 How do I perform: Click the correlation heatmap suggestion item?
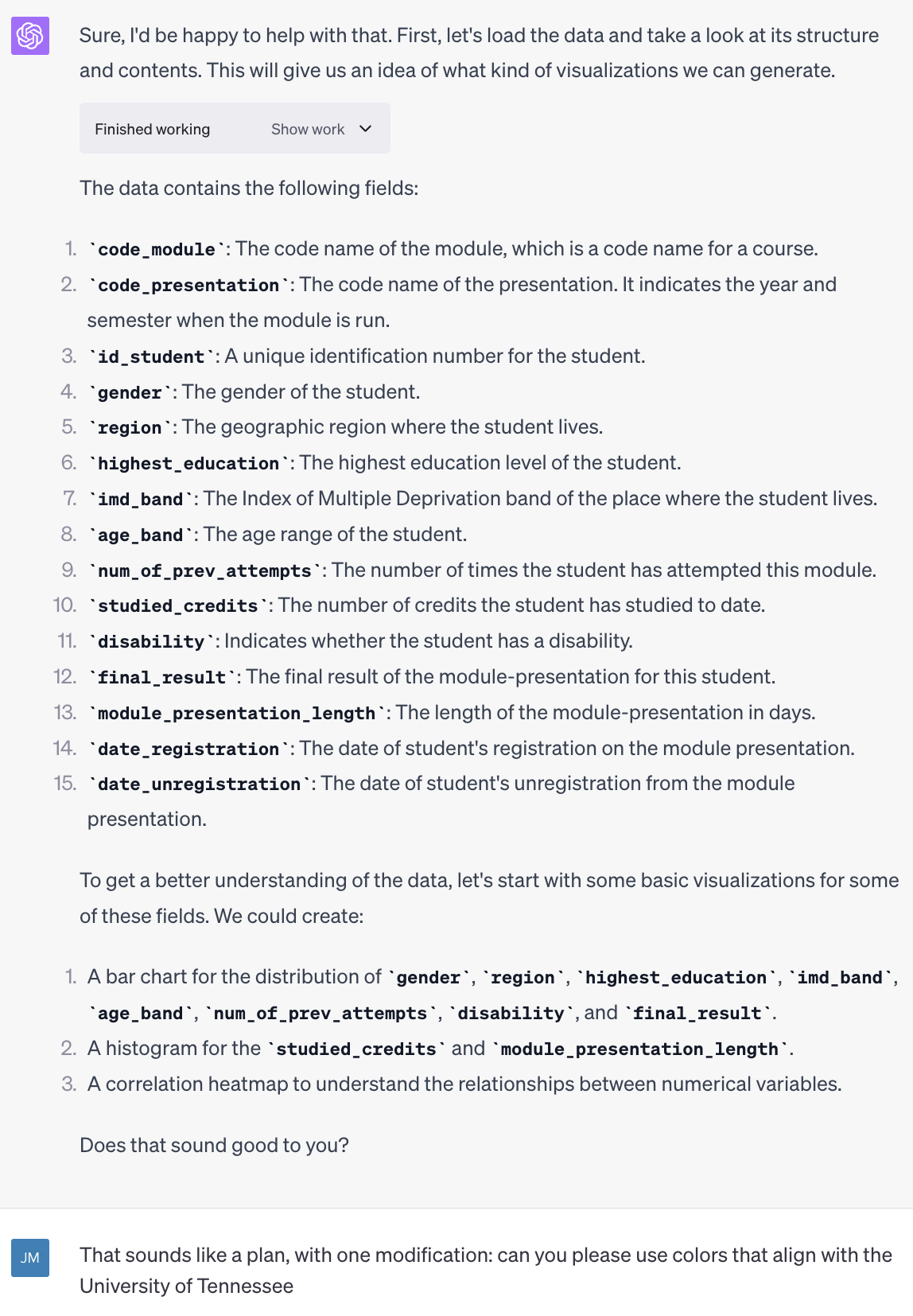[x=464, y=1084]
